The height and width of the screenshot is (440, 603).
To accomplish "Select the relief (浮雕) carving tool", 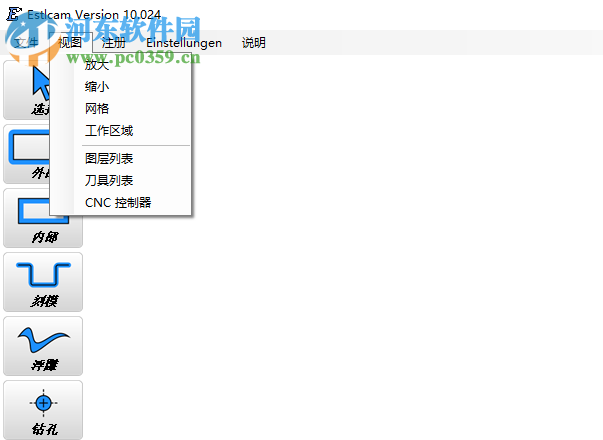I will pyautogui.click(x=43, y=346).
